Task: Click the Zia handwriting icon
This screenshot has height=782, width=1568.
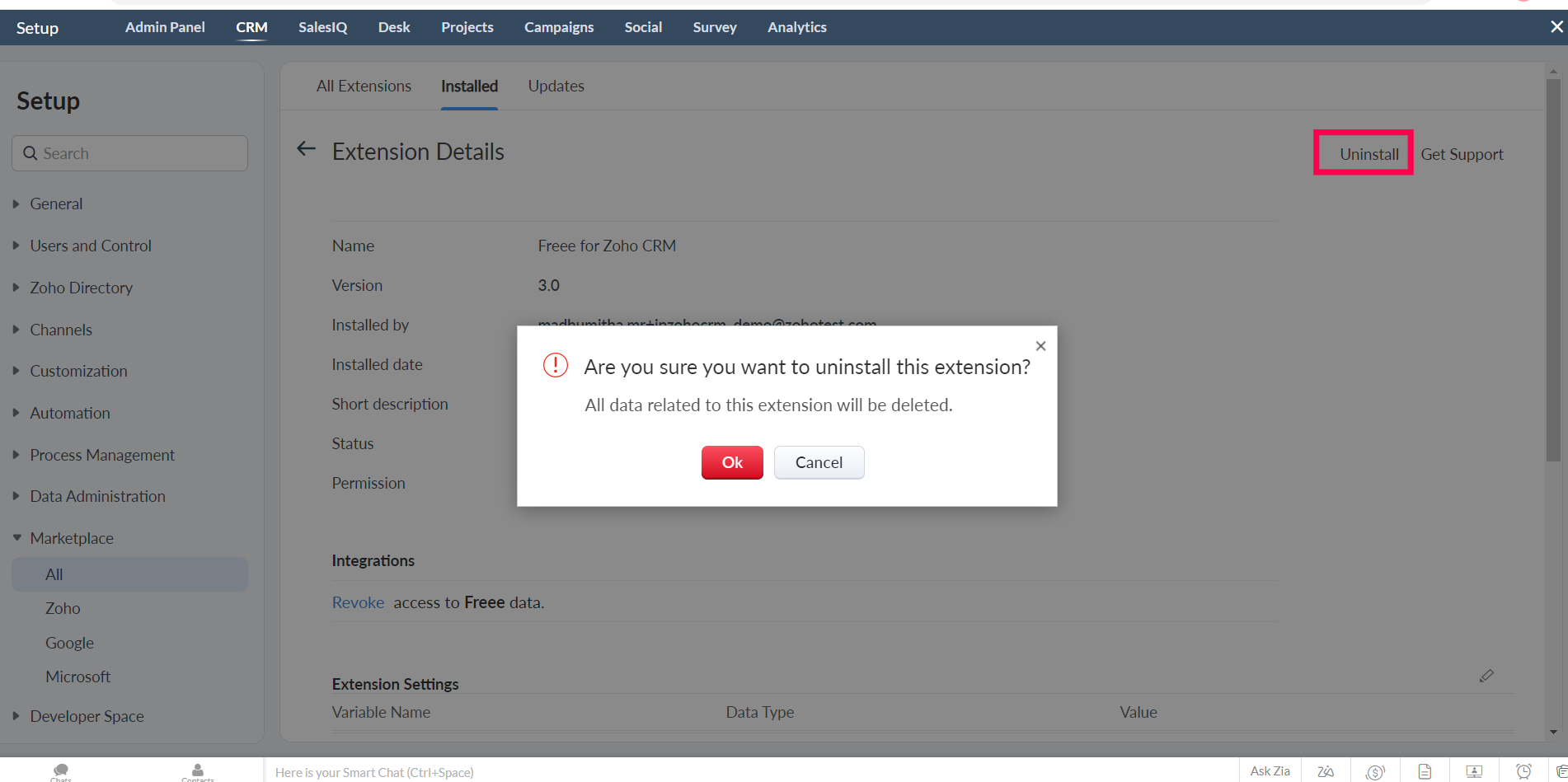Action: pyautogui.click(x=1326, y=771)
